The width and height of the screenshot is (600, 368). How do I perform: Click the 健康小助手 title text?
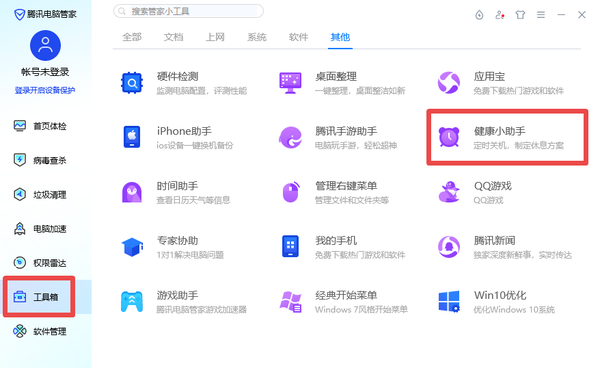499,131
